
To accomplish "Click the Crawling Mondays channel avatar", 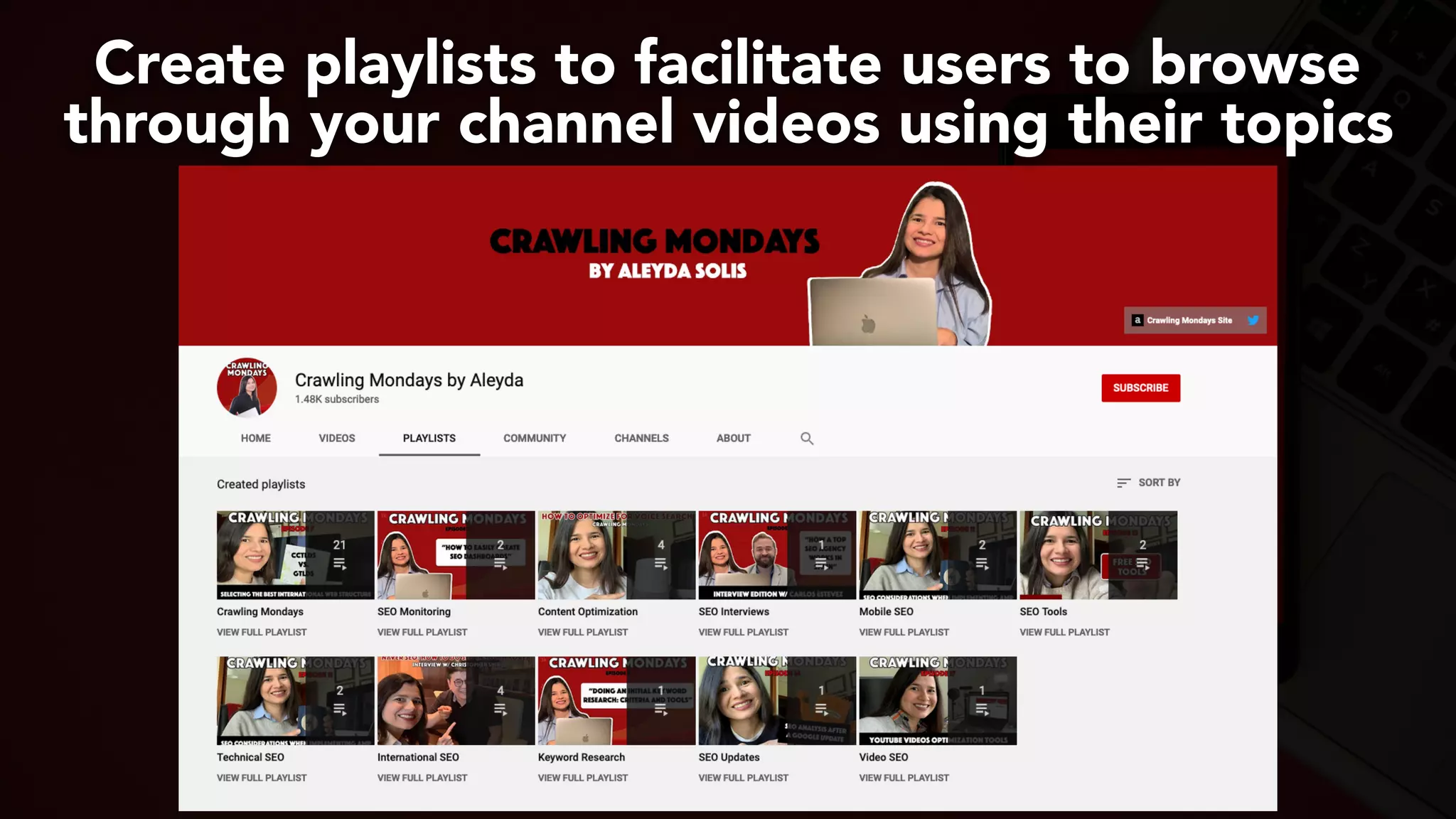I will click(x=247, y=387).
